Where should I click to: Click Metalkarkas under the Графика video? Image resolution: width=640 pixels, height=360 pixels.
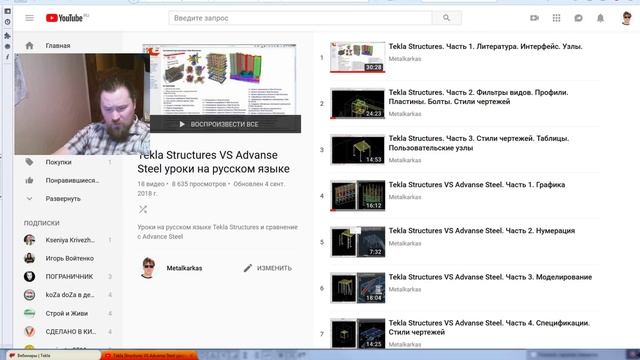tap(404, 197)
